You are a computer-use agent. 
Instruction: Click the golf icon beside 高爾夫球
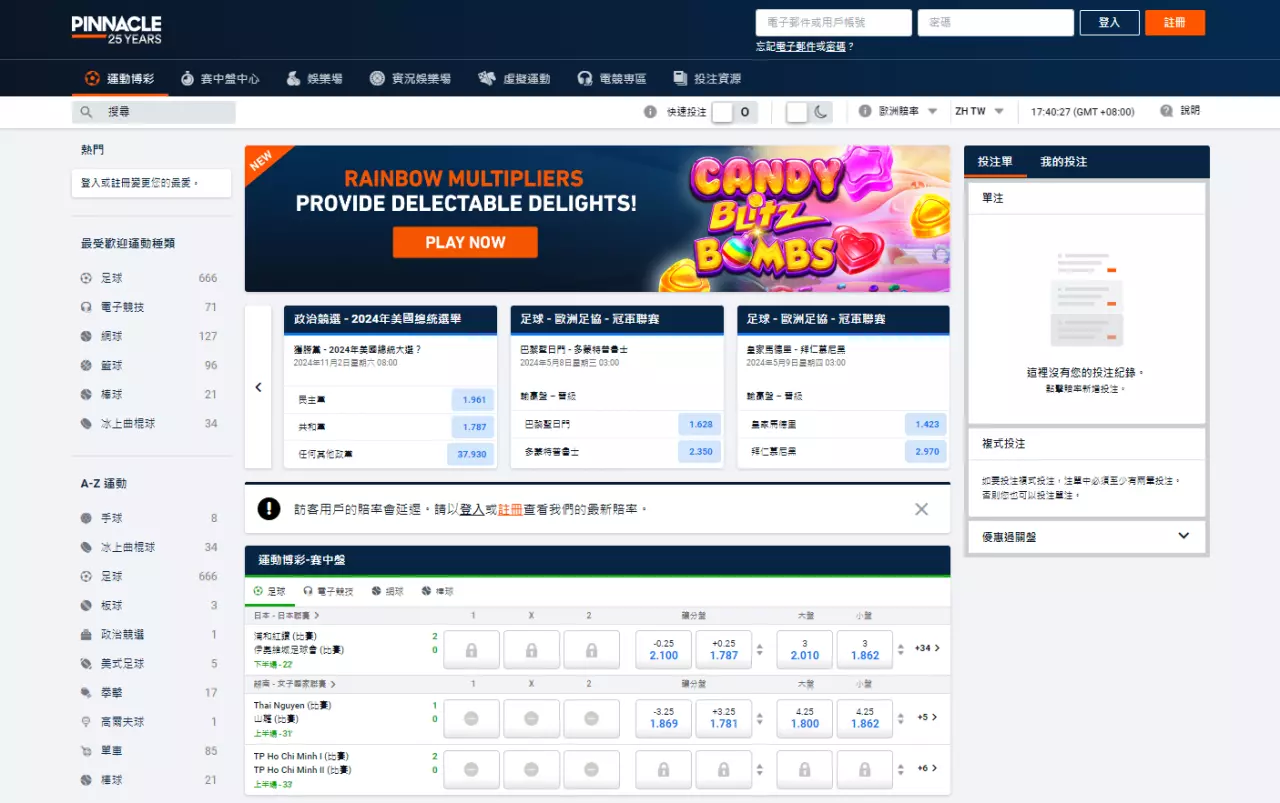(x=87, y=721)
